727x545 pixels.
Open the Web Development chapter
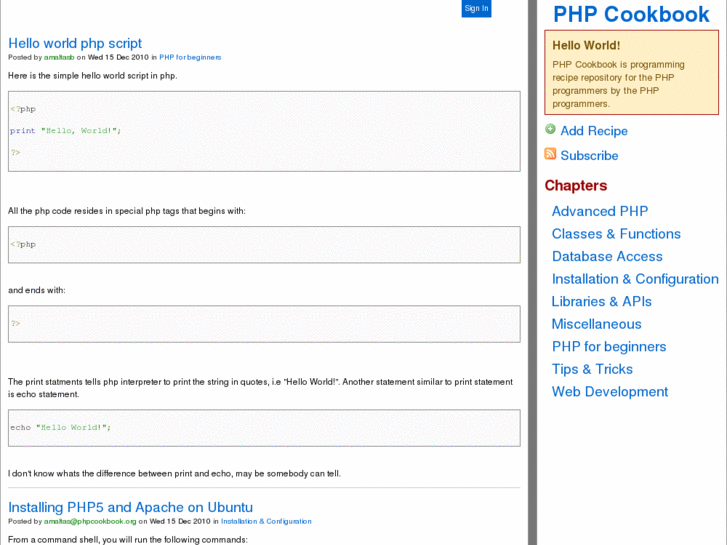610,392
